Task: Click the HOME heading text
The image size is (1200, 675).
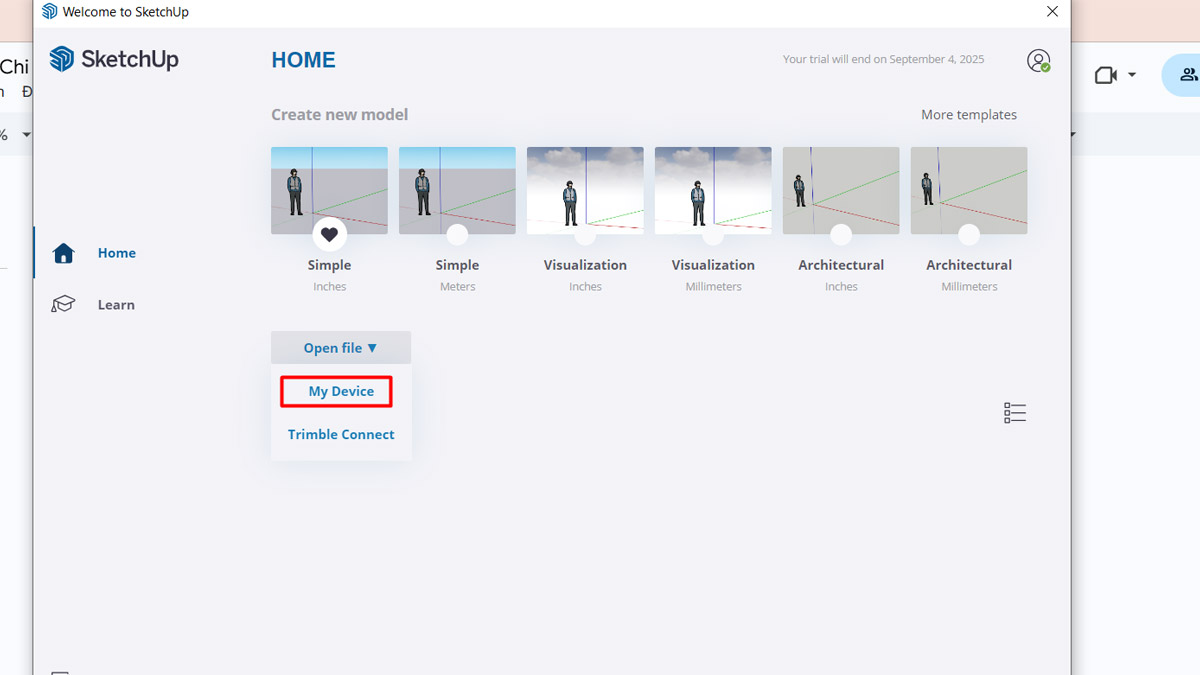Action: tap(303, 60)
